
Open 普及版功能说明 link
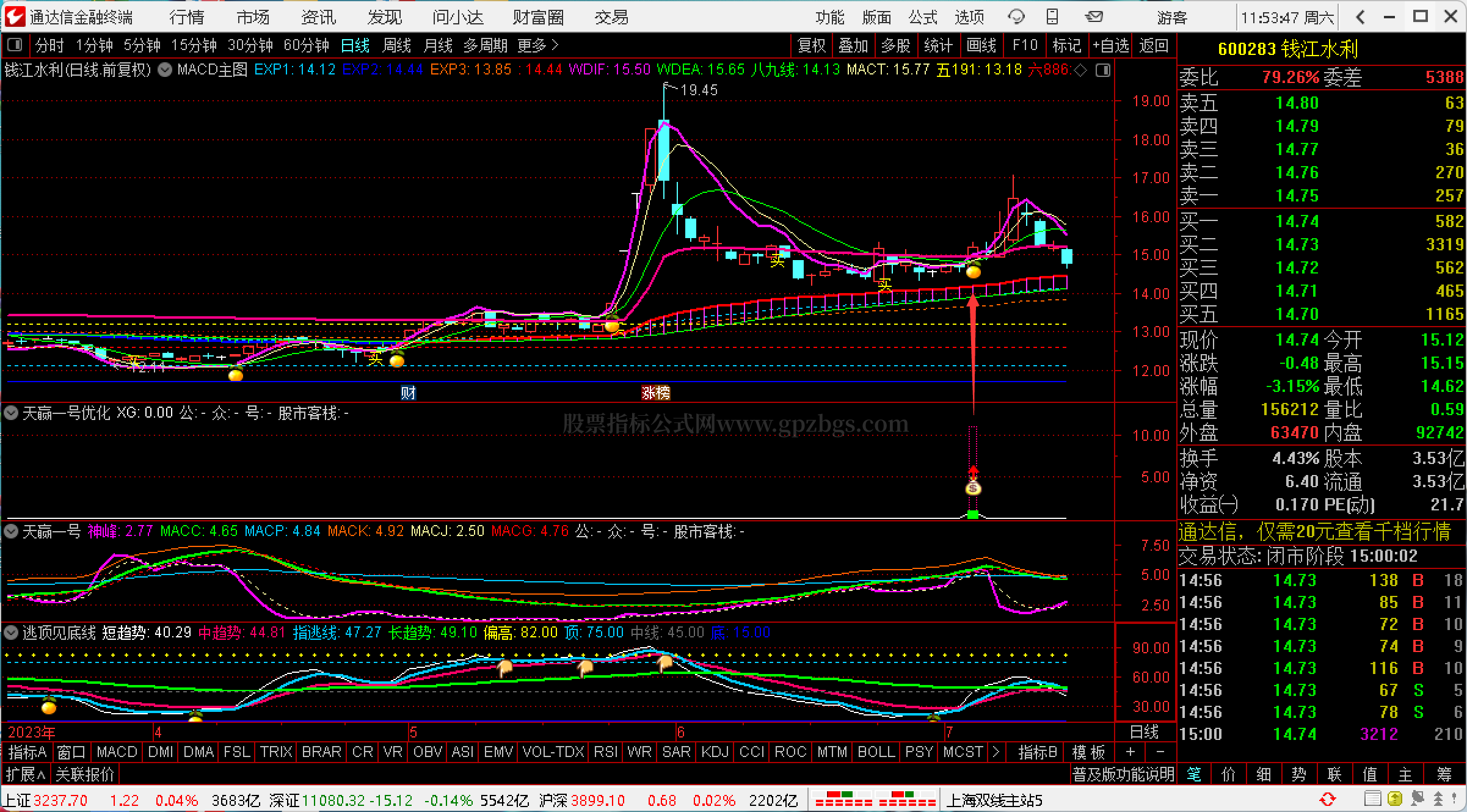(1124, 775)
